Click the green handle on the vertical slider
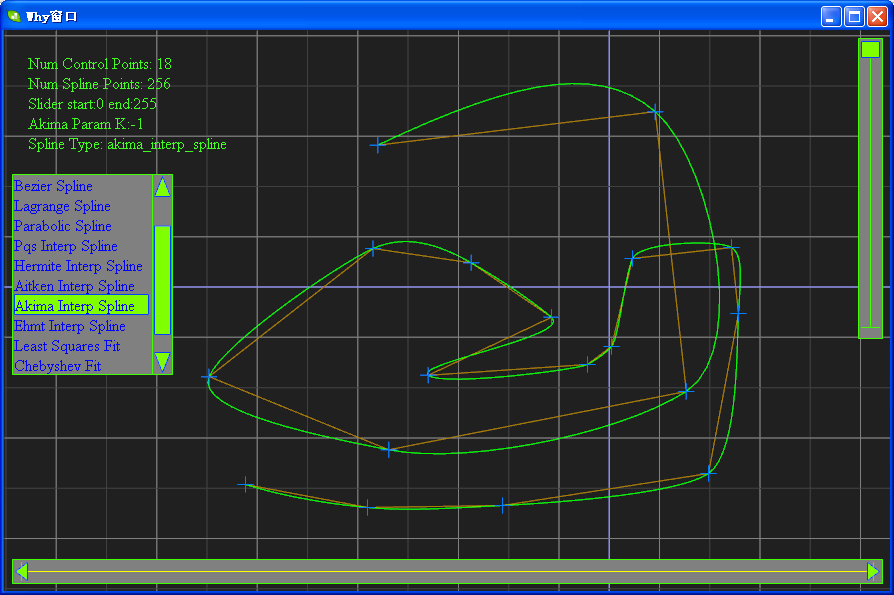Image resolution: width=894 pixels, height=595 pixels. pos(870,49)
